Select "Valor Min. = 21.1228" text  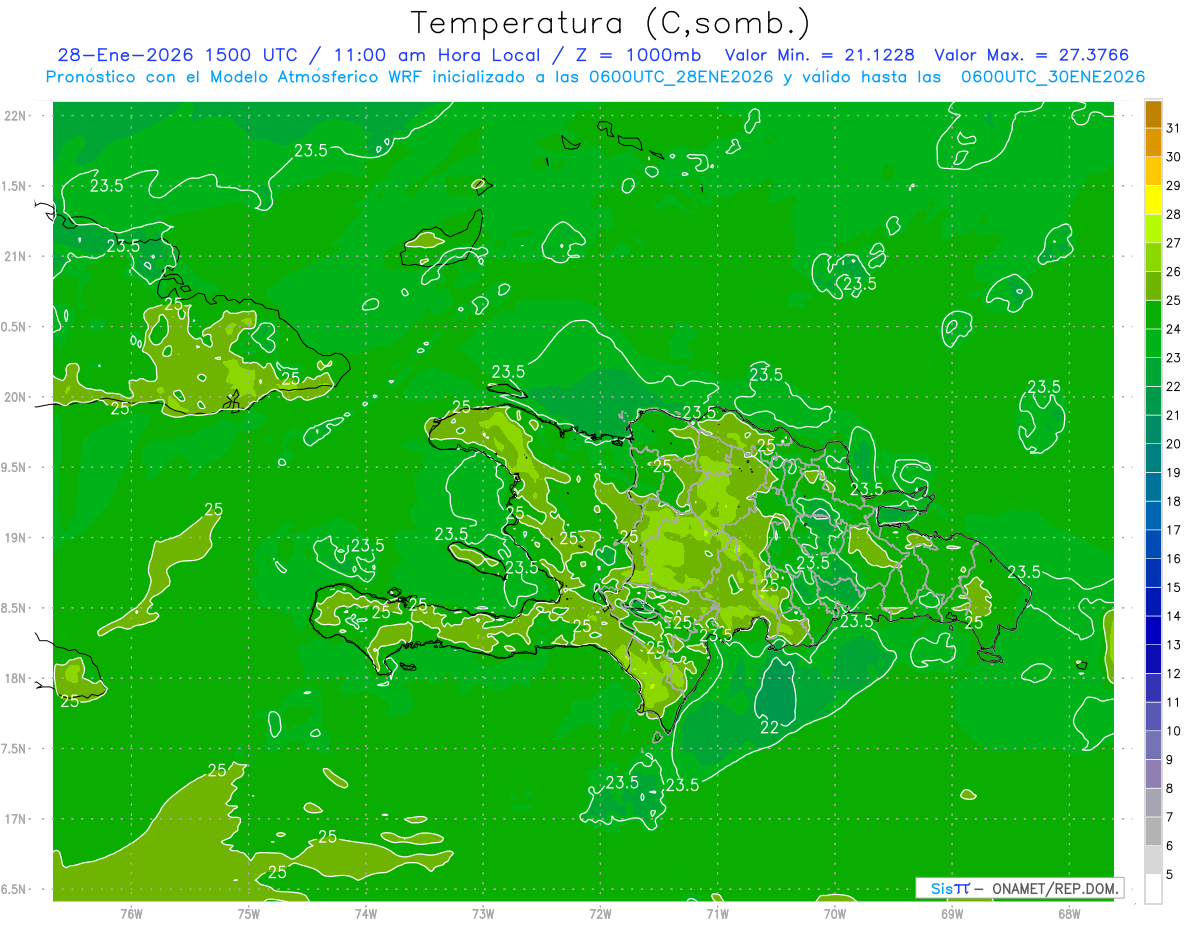(x=820, y=55)
